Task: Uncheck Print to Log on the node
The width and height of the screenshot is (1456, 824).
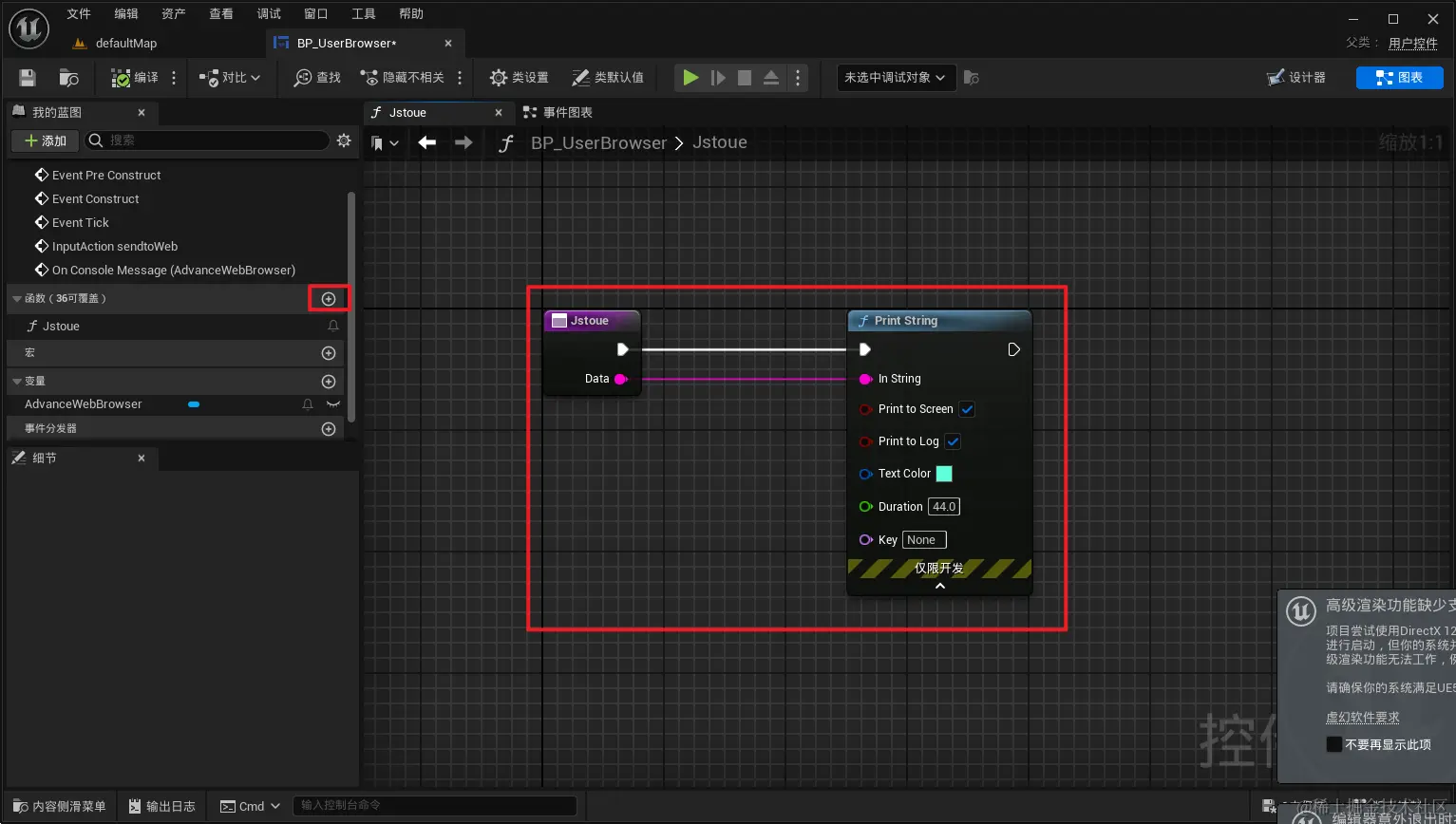Action: [x=953, y=440]
